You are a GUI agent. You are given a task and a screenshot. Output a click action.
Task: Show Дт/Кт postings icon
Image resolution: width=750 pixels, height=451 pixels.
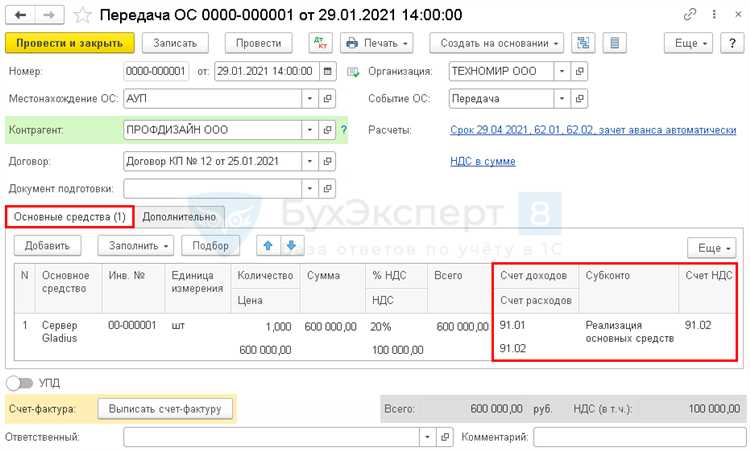(x=320, y=43)
